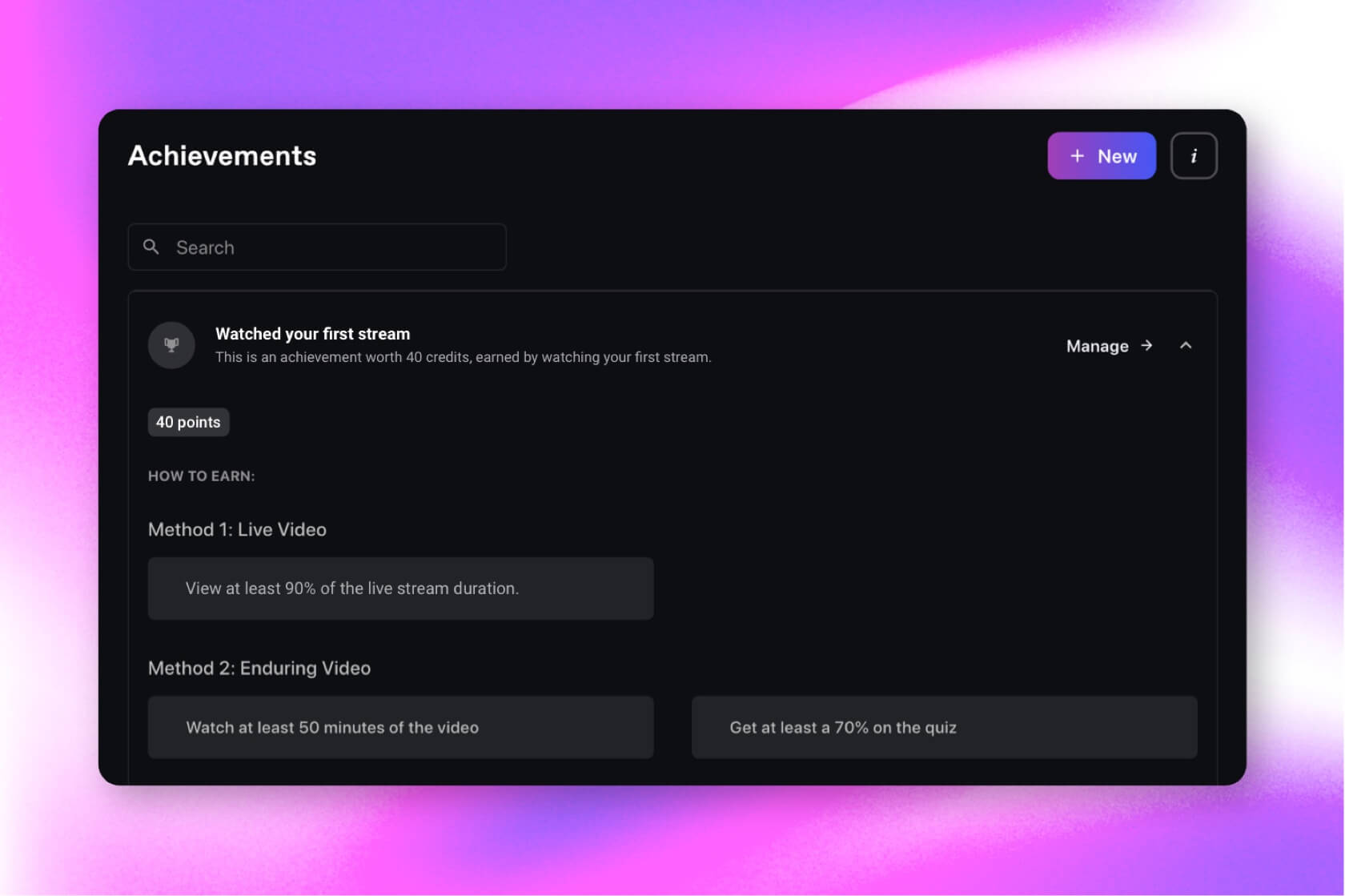Select the Watched your first stream title

pyautogui.click(x=312, y=333)
